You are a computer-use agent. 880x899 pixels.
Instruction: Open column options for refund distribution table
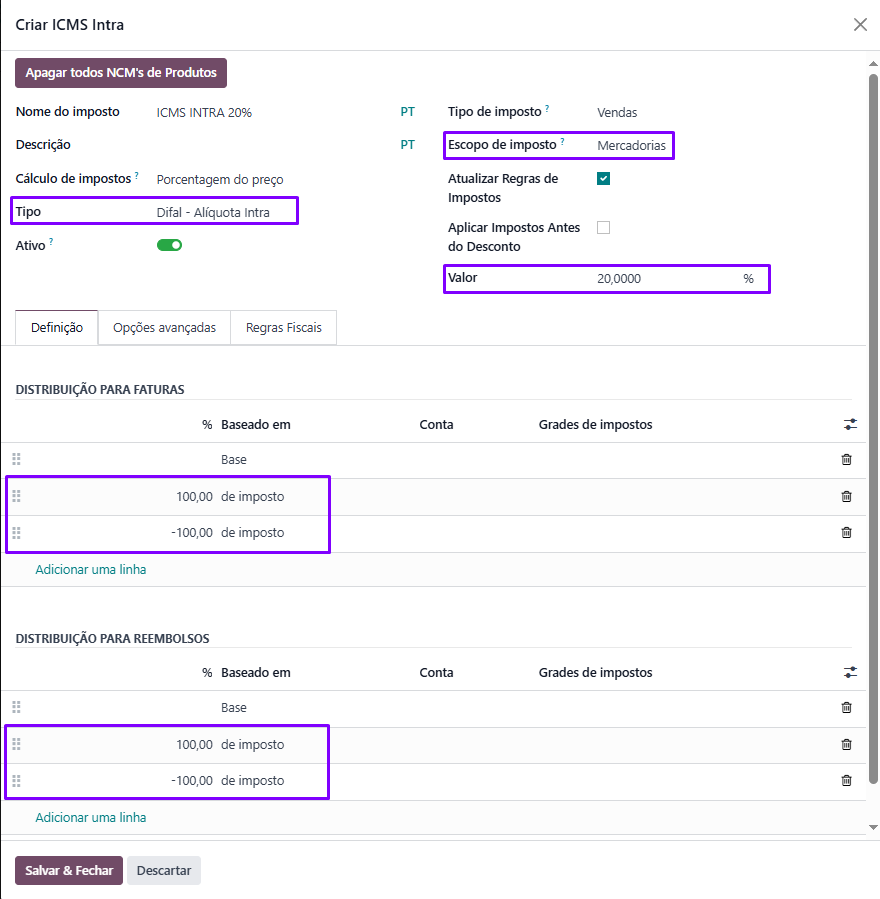point(850,672)
